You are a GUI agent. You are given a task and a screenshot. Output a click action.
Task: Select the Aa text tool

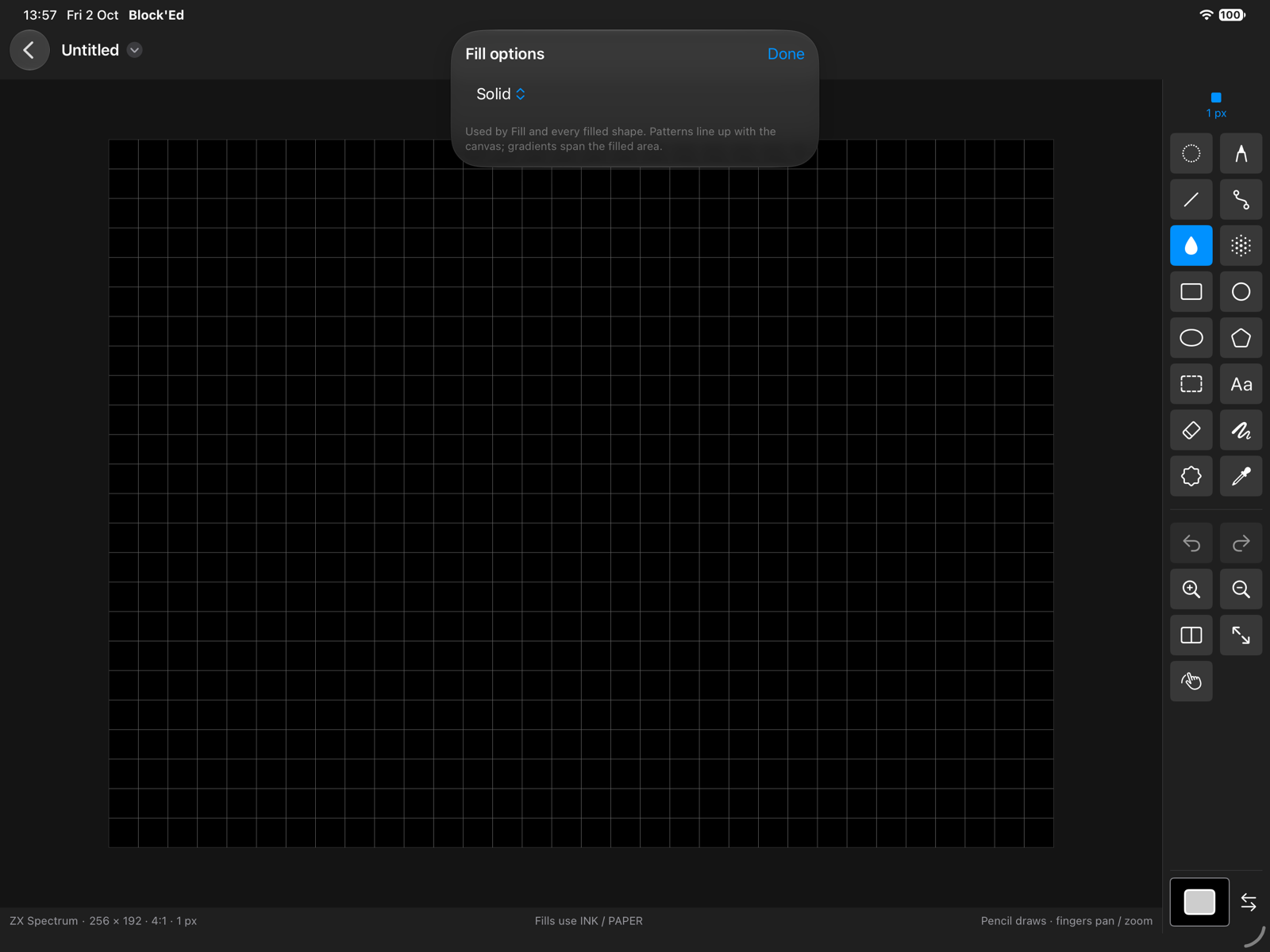pos(1241,384)
